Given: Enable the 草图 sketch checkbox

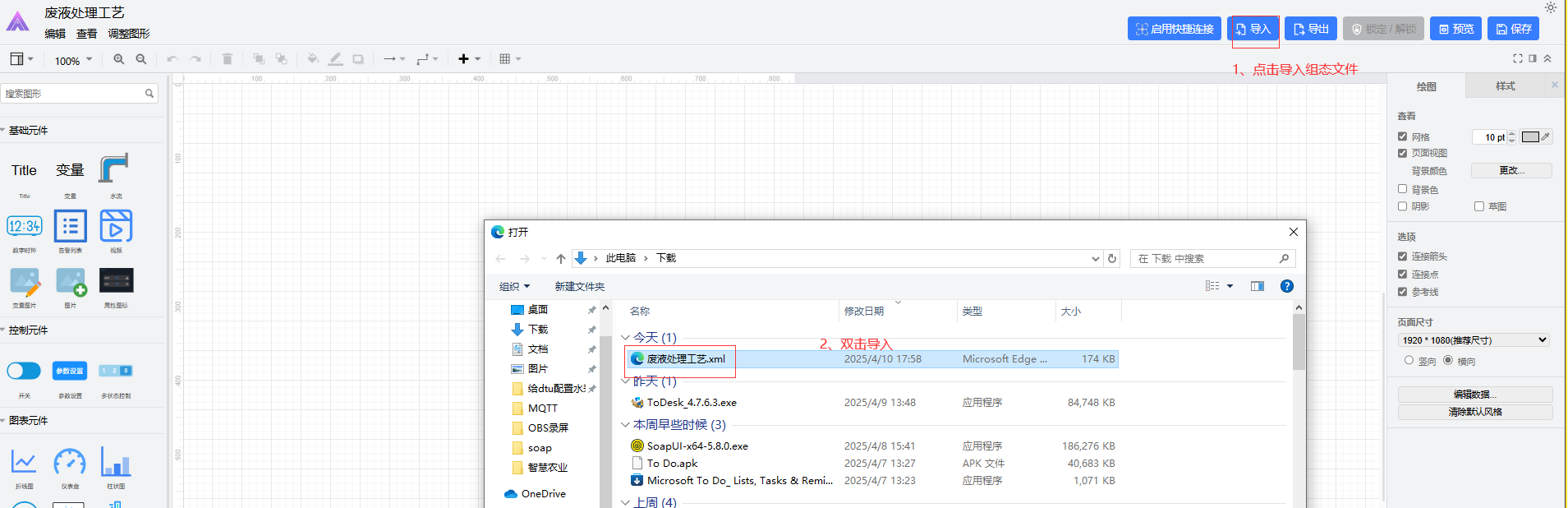Looking at the screenshot, I should click(1479, 206).
